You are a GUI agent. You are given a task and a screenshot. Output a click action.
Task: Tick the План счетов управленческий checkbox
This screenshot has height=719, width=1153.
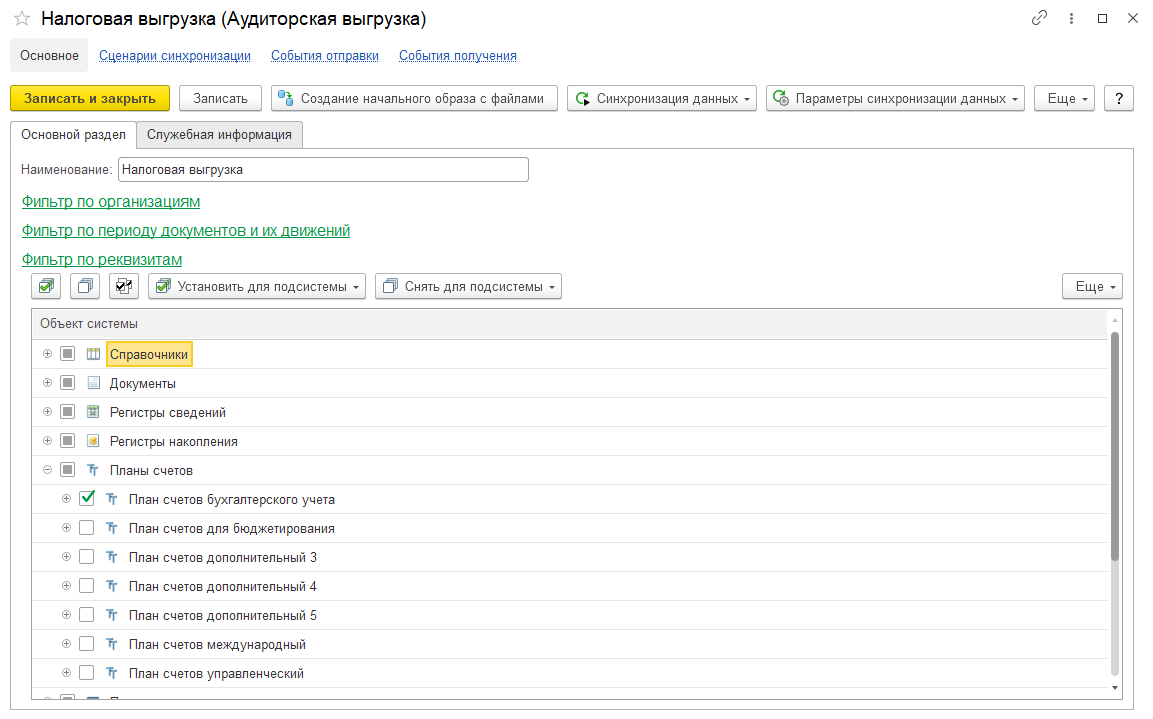(x=87, y=673)
